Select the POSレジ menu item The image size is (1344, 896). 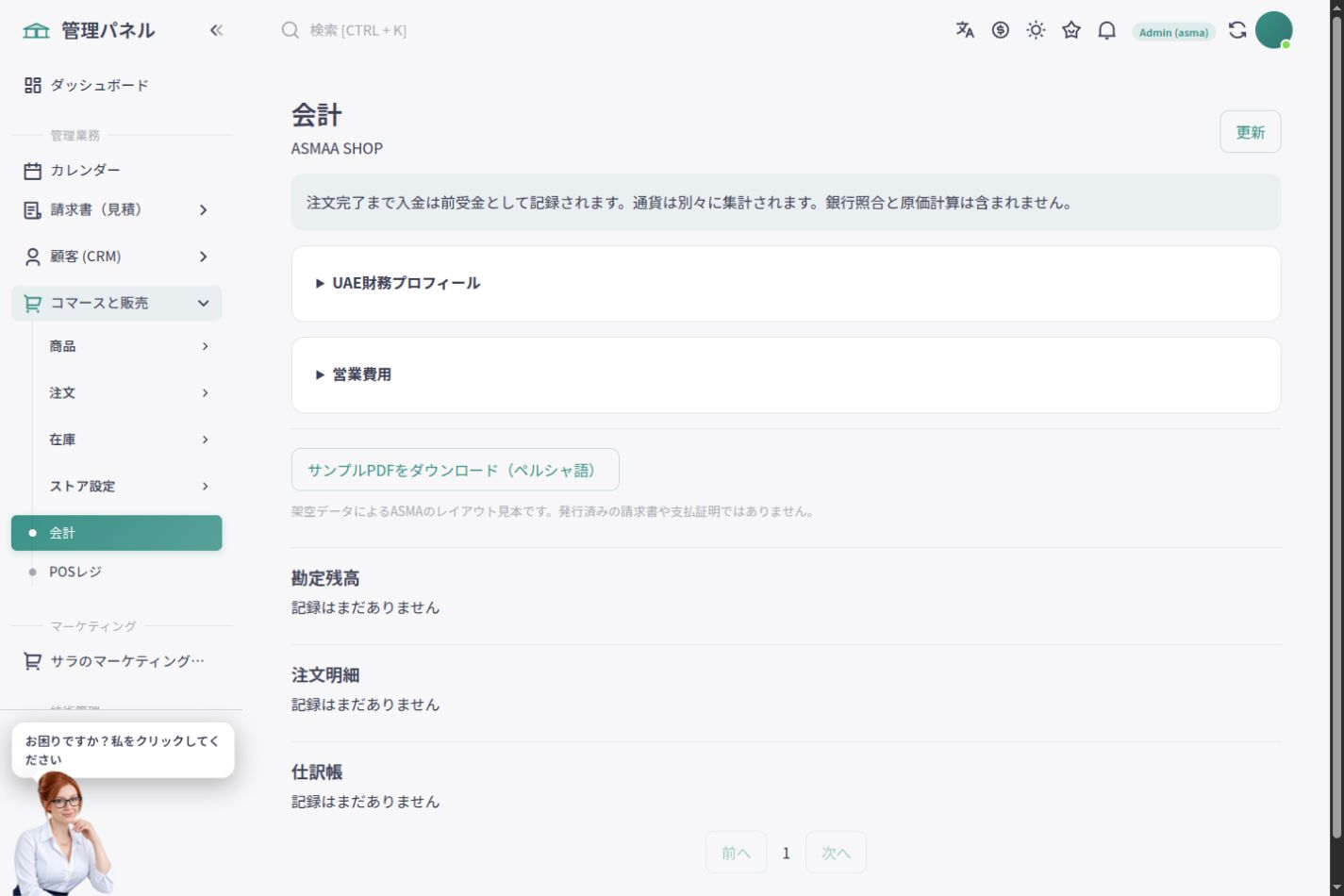117,572
